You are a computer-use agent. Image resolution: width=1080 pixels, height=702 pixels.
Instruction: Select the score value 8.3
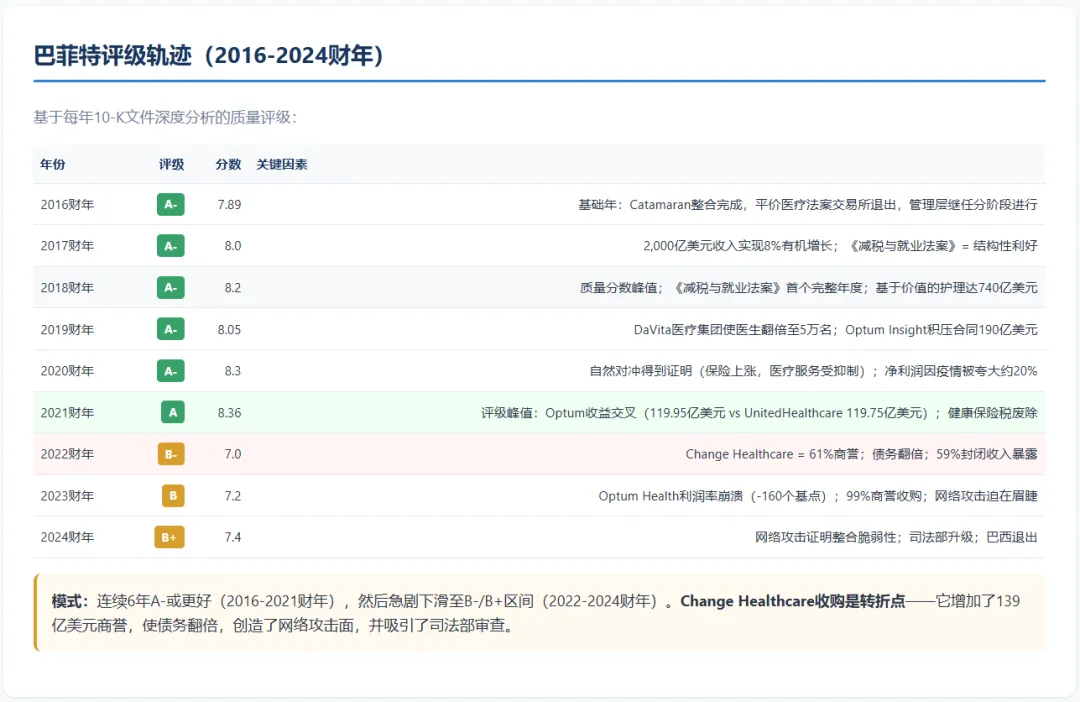tap(233, 371)
